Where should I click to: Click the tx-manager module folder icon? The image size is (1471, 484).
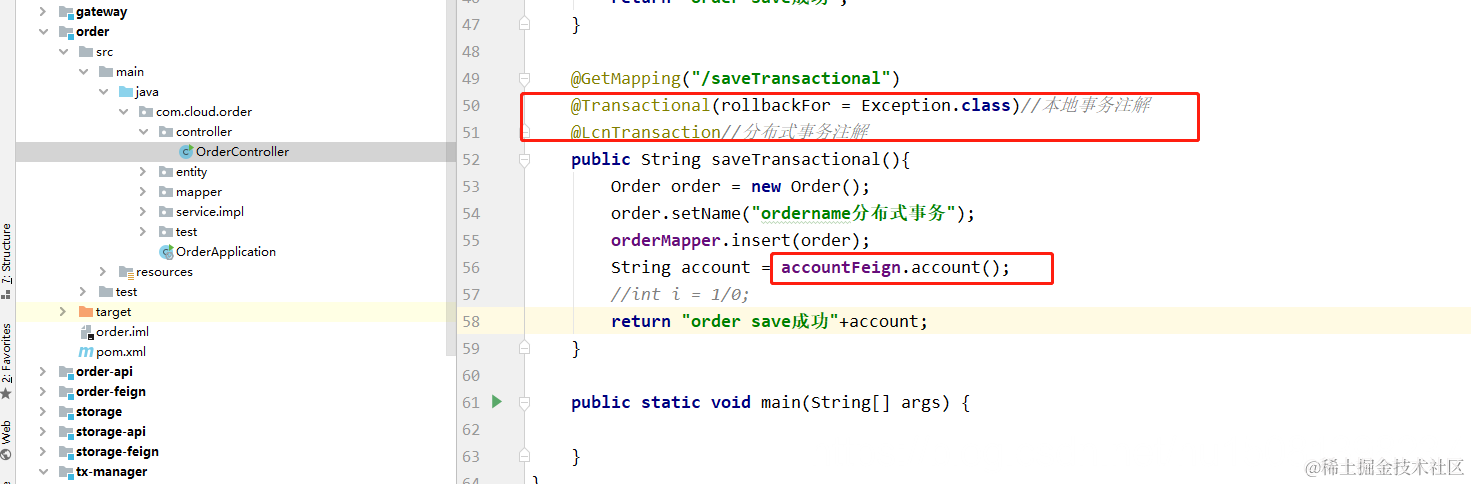[66, 472]
